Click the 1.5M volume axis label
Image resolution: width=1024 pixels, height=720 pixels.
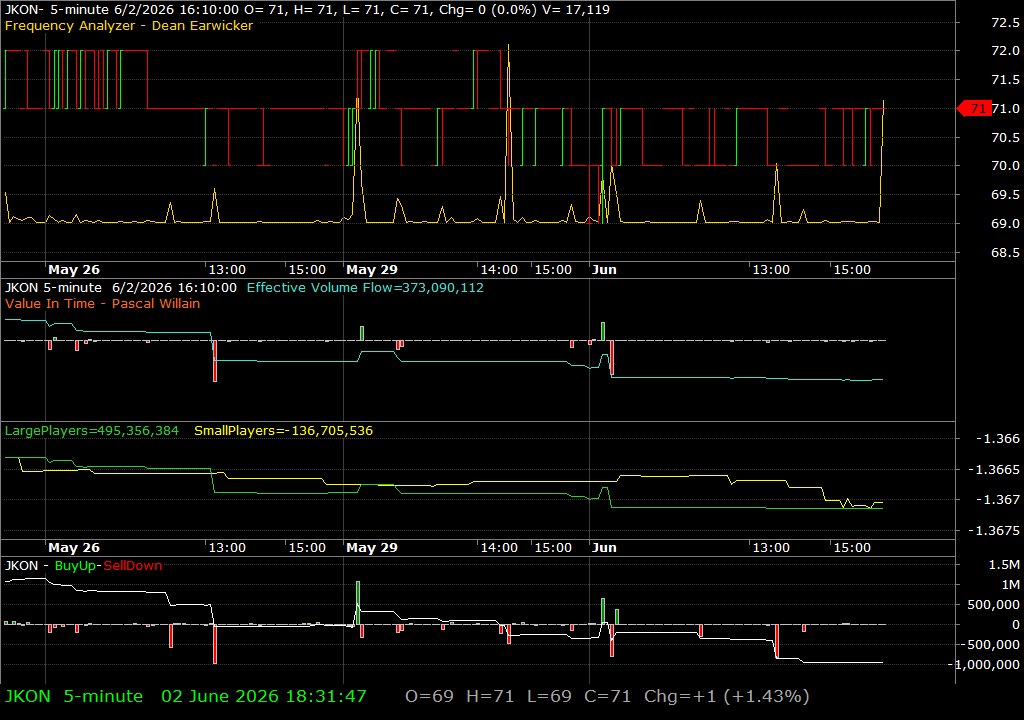tap(1004, 565)
